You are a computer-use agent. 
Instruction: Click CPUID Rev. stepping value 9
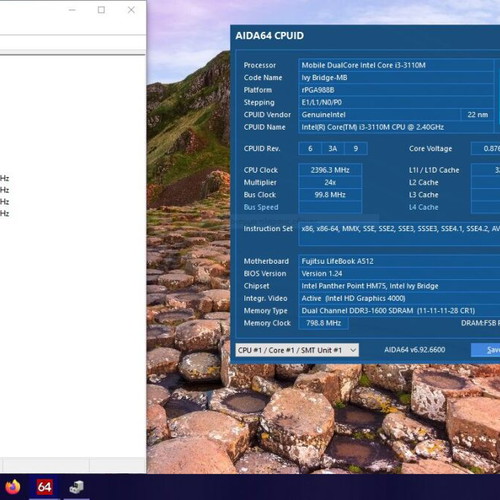tap(356, 148)
